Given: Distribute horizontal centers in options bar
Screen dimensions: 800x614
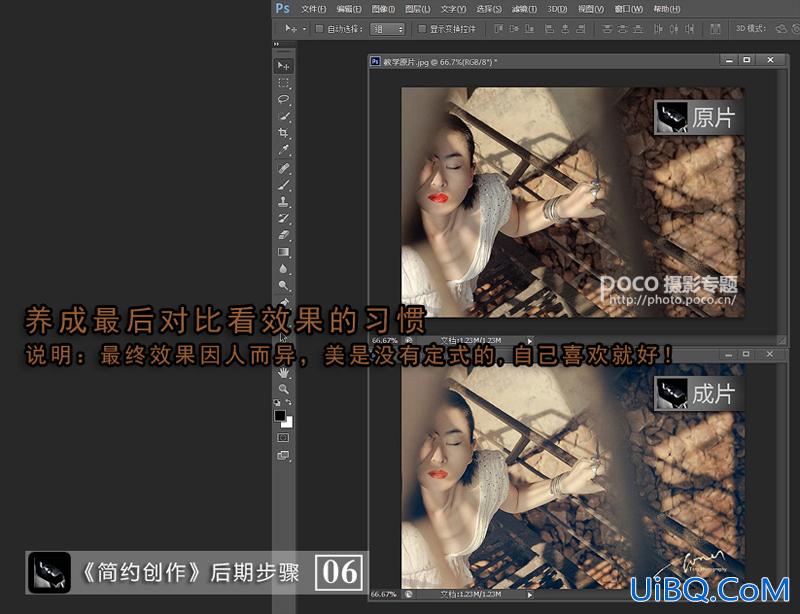Looking at the screenshot, I should (674, 29).
